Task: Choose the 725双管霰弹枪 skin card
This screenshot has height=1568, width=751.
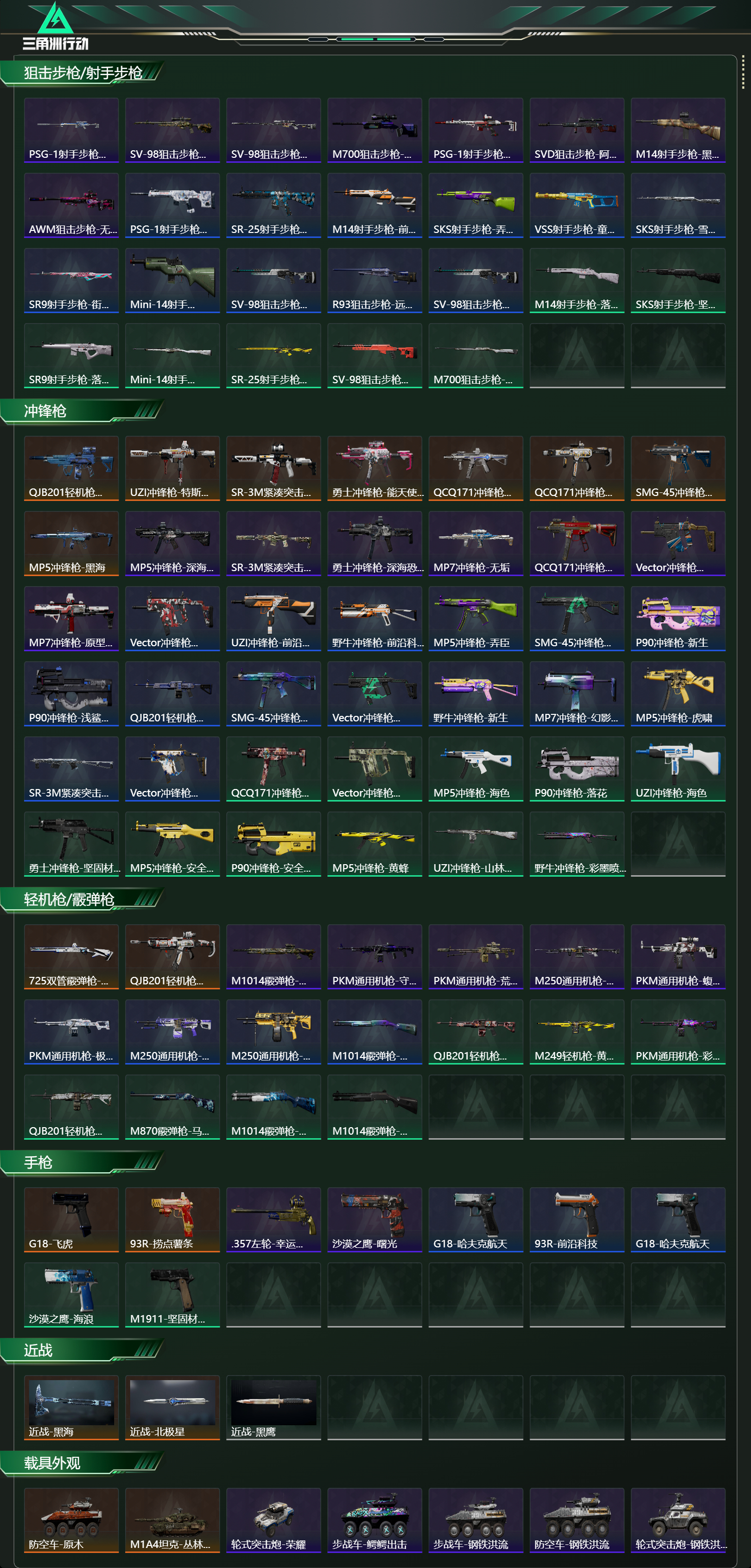Action: pyautogui.click(x=71, y=956)
